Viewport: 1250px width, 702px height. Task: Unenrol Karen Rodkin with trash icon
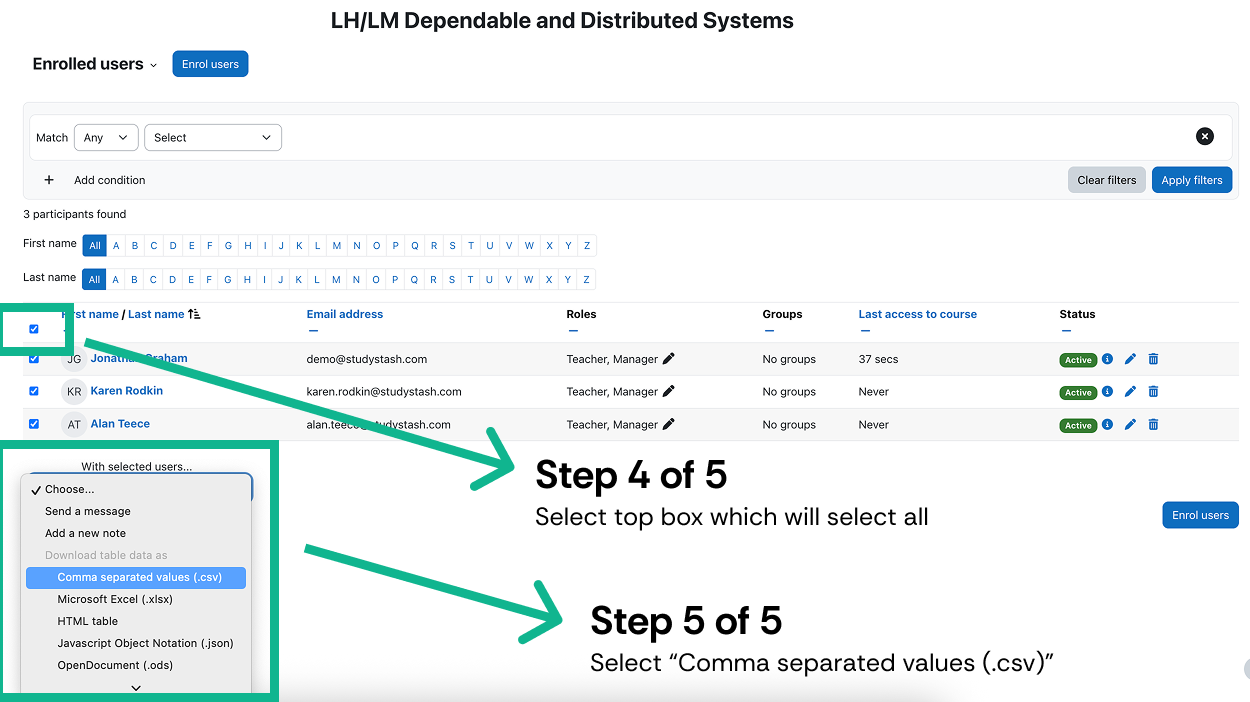tap(1153, 392)
